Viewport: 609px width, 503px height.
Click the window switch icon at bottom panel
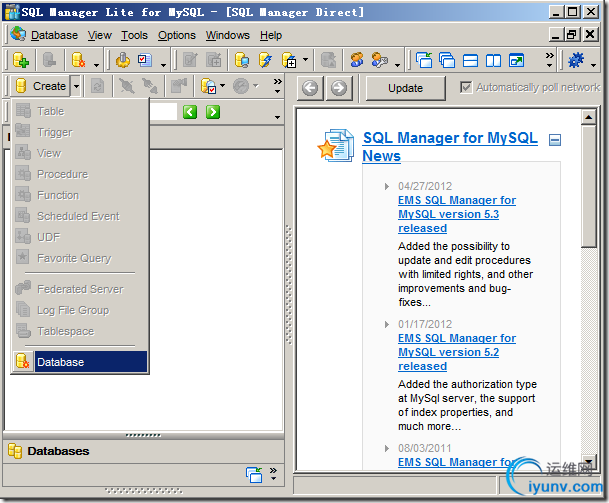pos(254,475)
